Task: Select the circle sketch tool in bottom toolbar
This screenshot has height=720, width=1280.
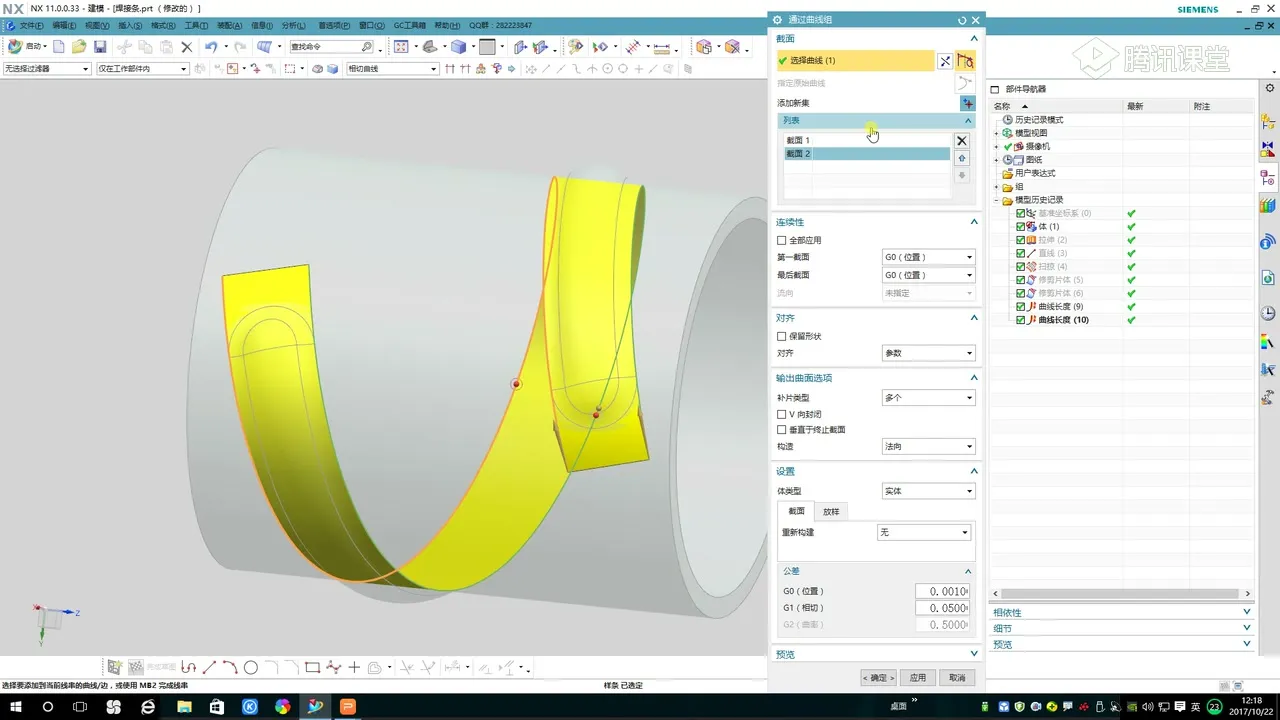Action: click(251, 668)
